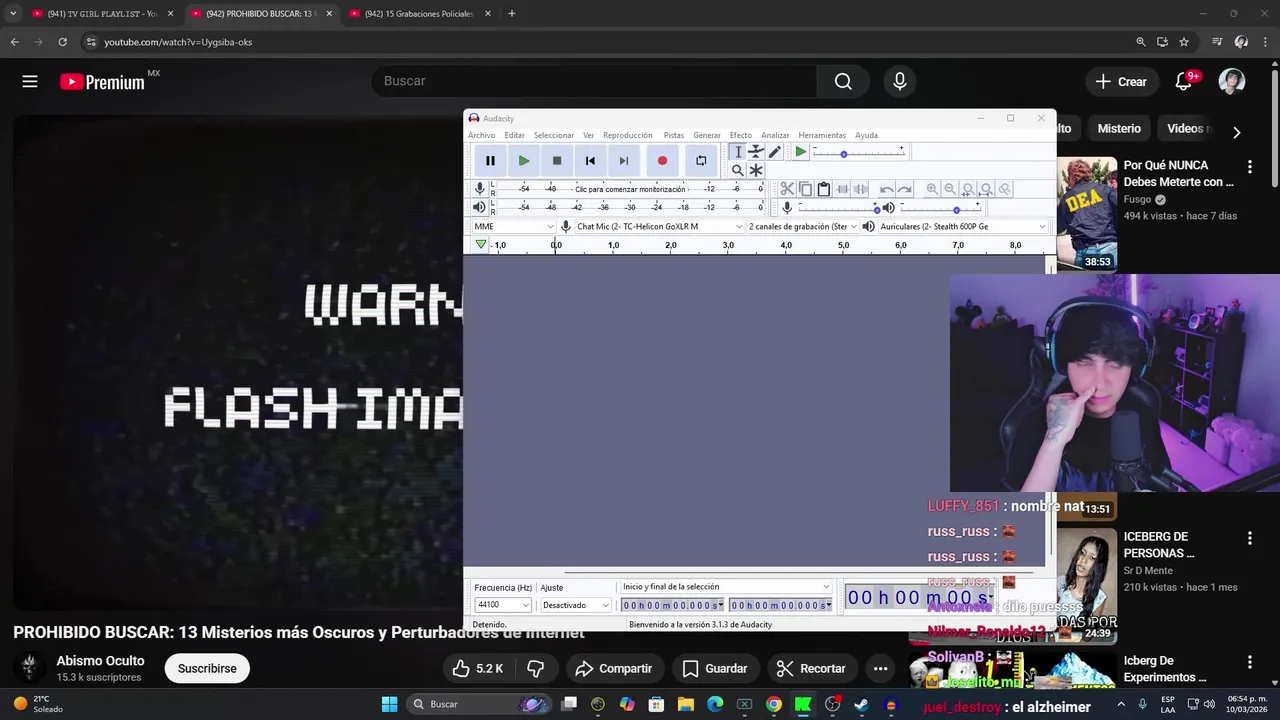The width and height of the screenshot is (1280, 720).
Task: Select the Selection (I-beam) tool
Action: [737, 152]
